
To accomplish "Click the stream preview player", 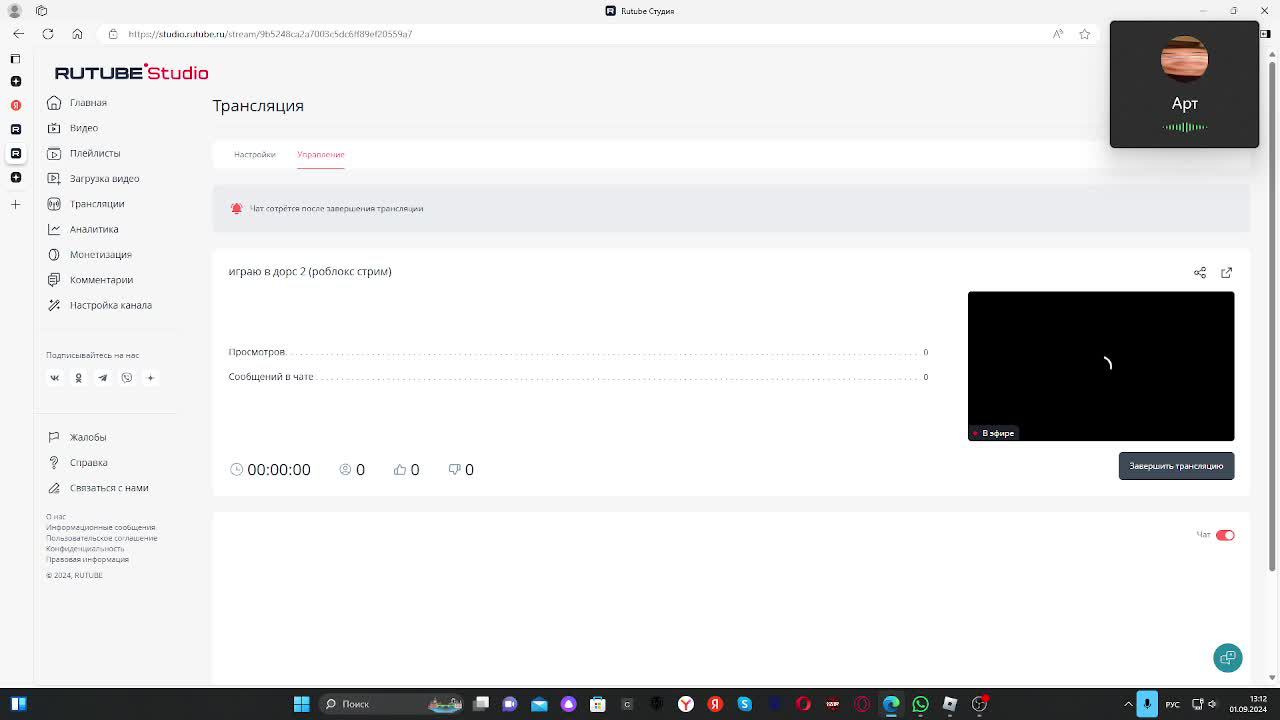I will click(x=1101, y=366).
